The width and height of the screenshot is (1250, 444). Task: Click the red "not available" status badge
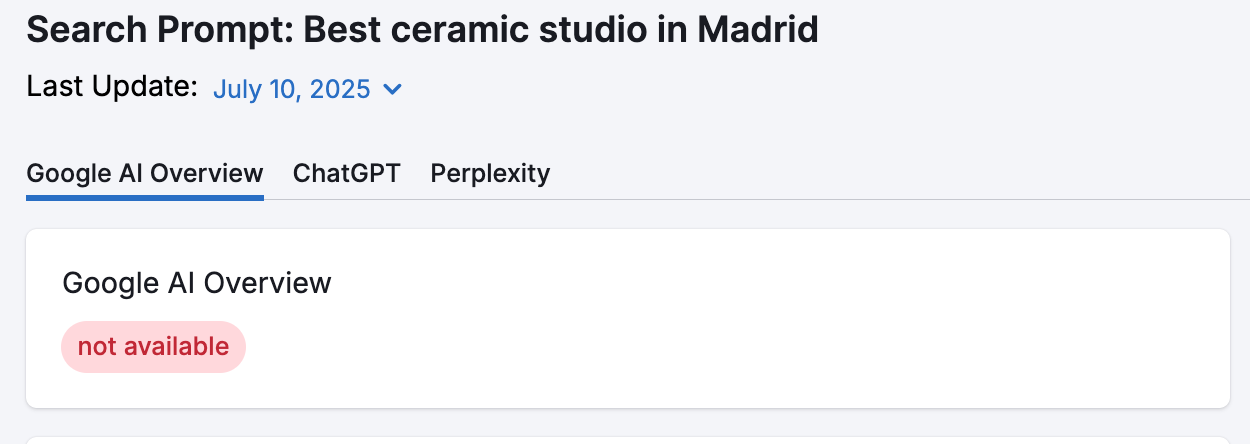153,347
